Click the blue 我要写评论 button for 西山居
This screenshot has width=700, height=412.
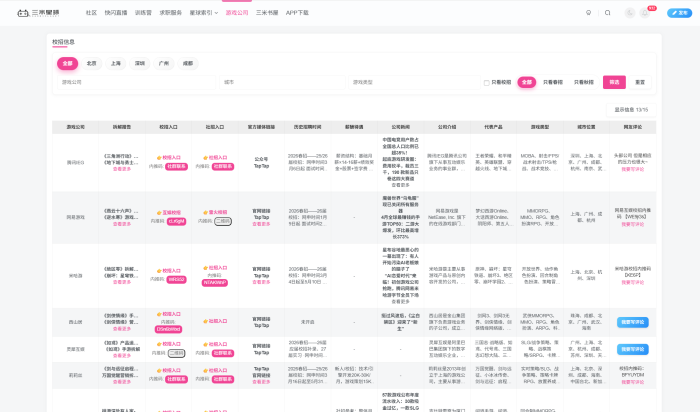tap(633, 322)
